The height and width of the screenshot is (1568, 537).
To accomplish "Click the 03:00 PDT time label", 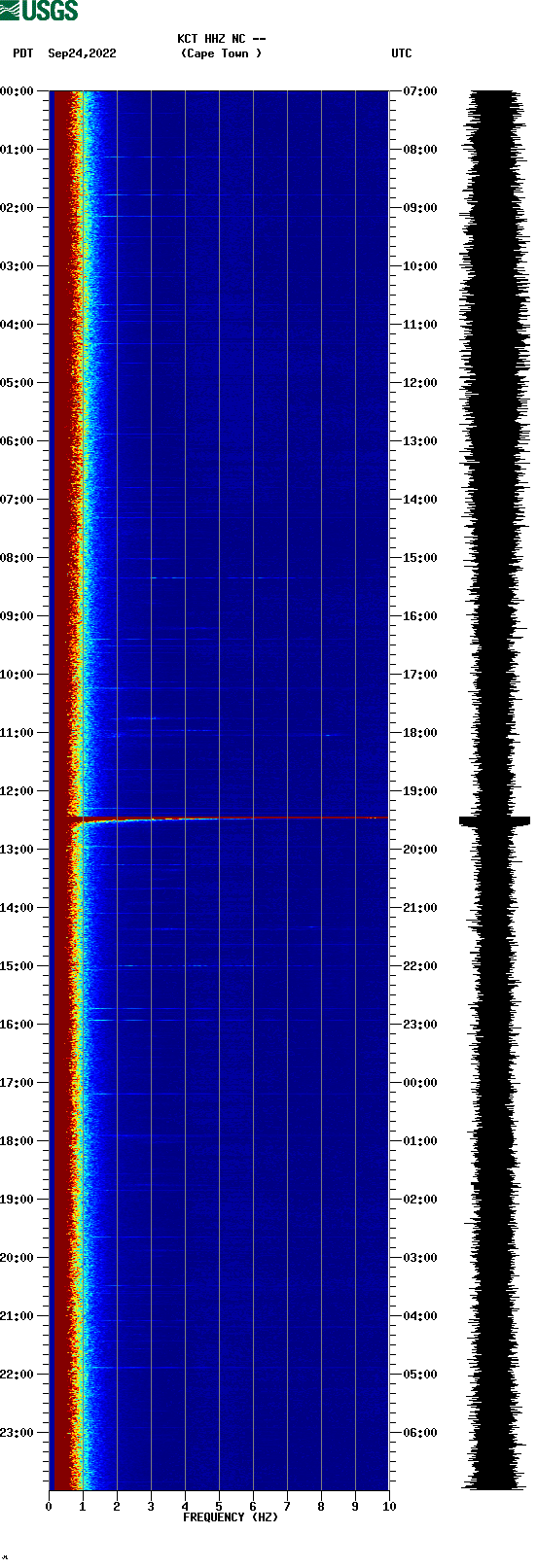I will pos(17,266).
